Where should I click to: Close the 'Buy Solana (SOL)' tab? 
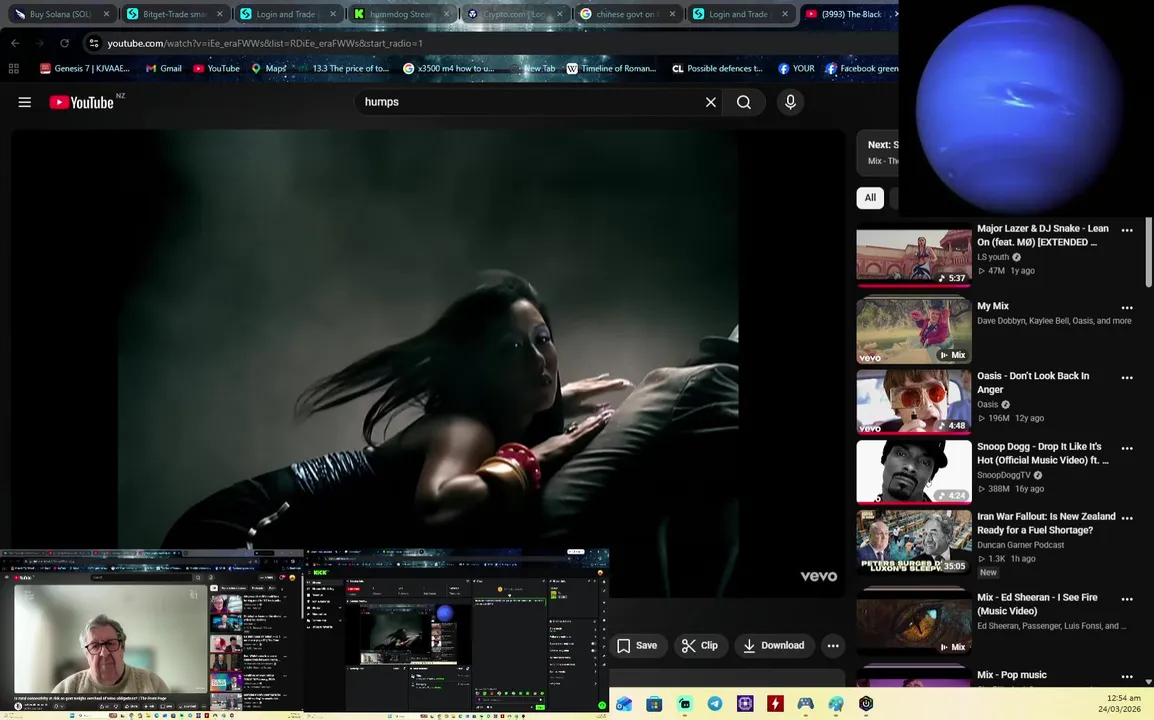pos(106,14)
